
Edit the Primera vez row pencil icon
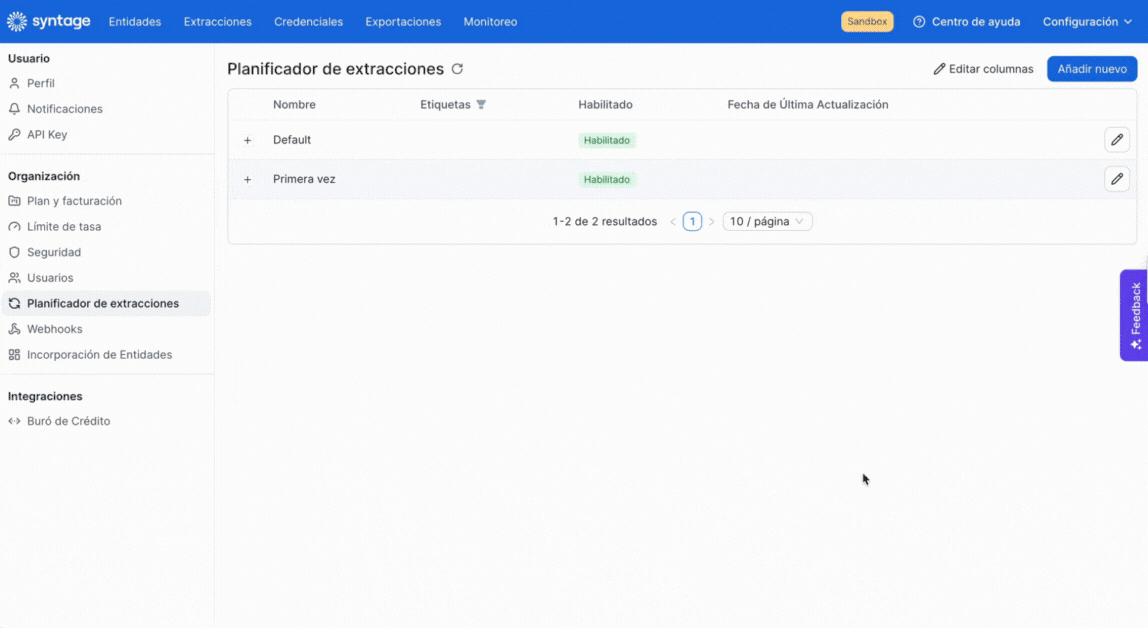point(1117,179)
